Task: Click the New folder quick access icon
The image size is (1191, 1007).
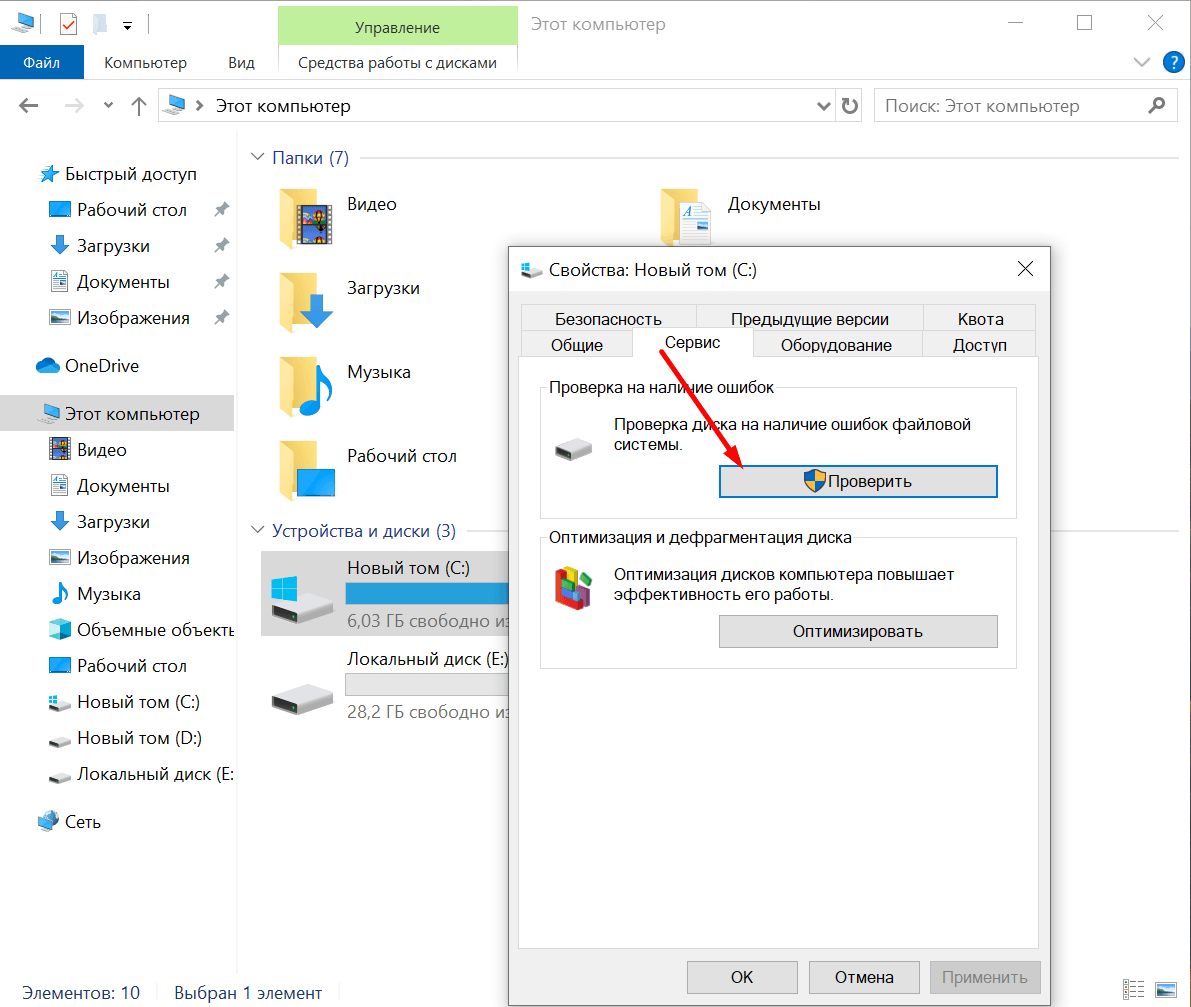Action: click(100, 24)
